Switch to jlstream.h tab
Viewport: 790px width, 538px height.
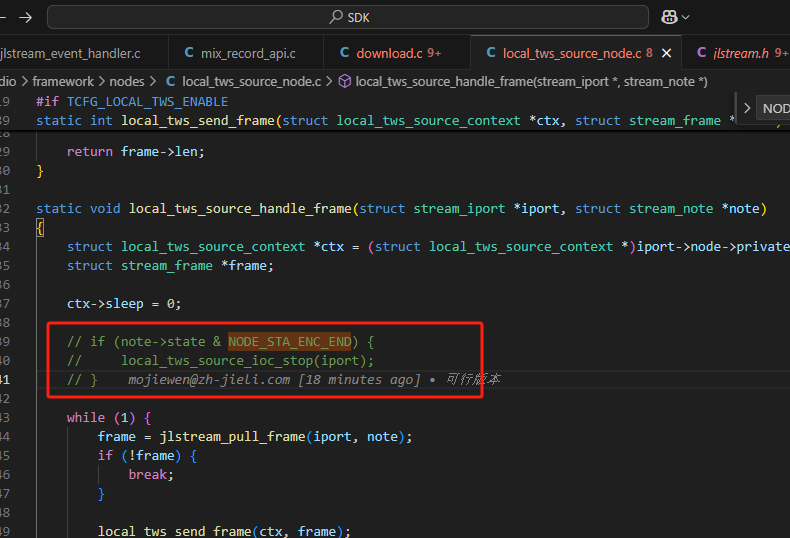(741, 53)
